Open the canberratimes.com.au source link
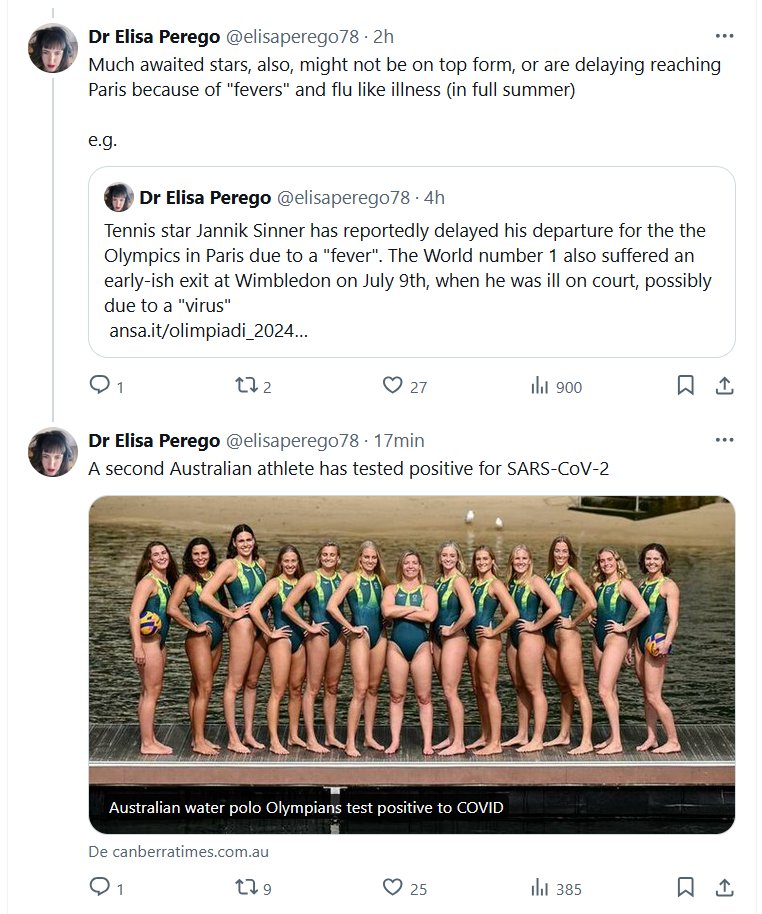762x914 pixels. (178, 852)
